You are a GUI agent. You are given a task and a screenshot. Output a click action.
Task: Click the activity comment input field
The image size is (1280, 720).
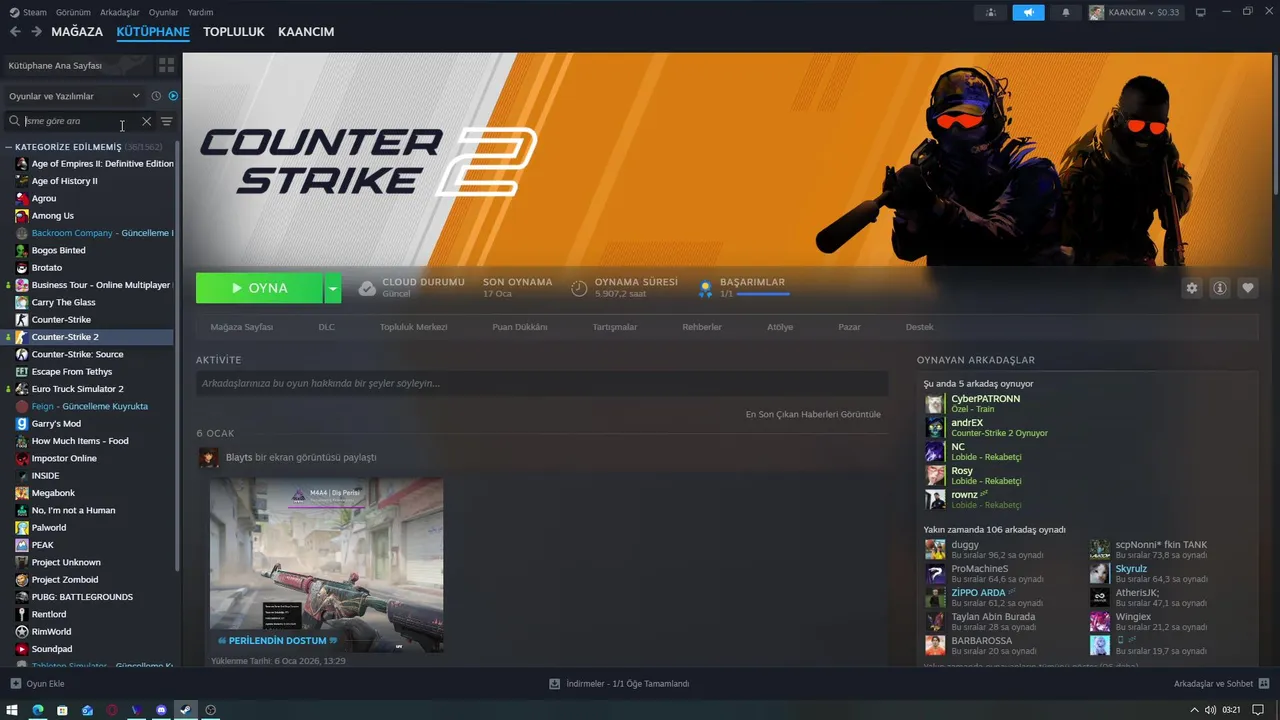[x=542, y=383]
